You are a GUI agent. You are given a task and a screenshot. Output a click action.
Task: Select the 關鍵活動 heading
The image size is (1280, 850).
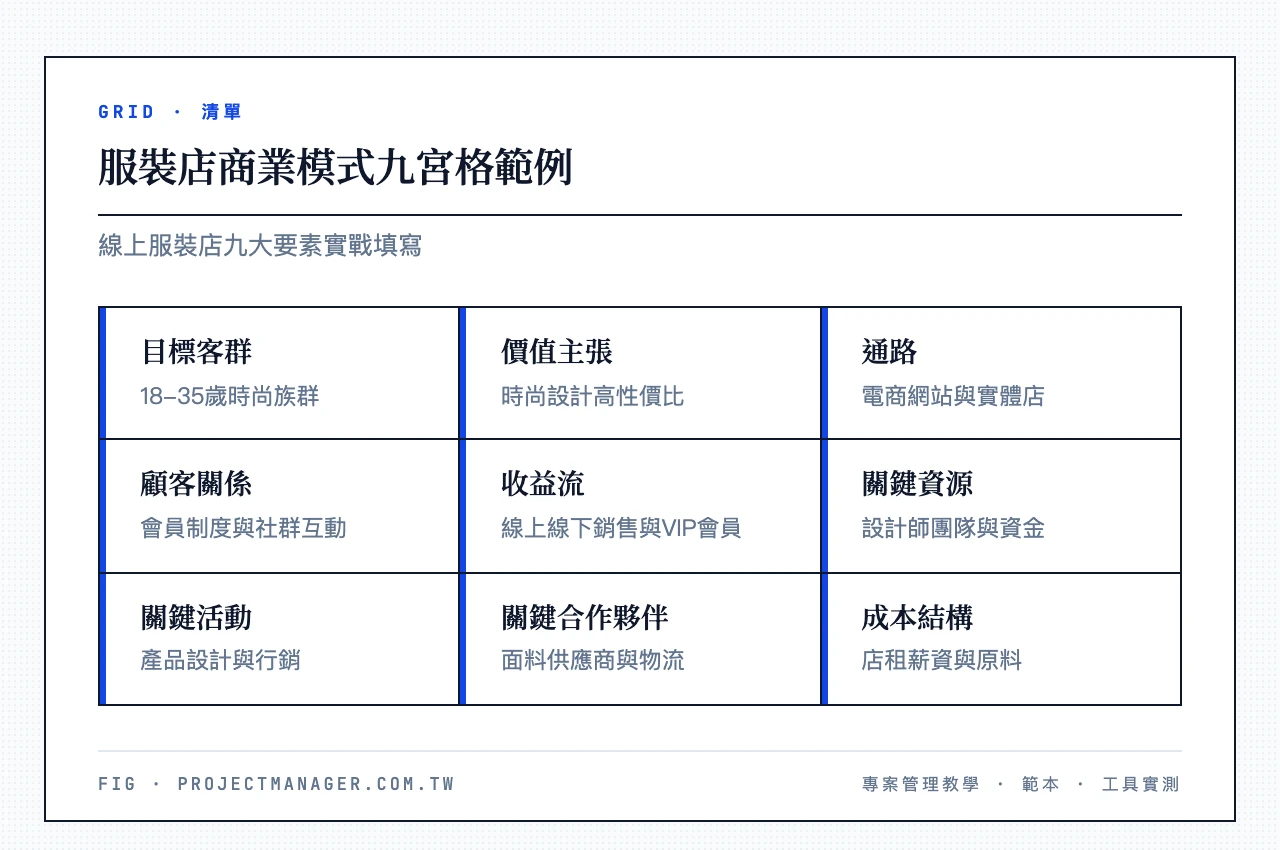[x=196, y=617]
